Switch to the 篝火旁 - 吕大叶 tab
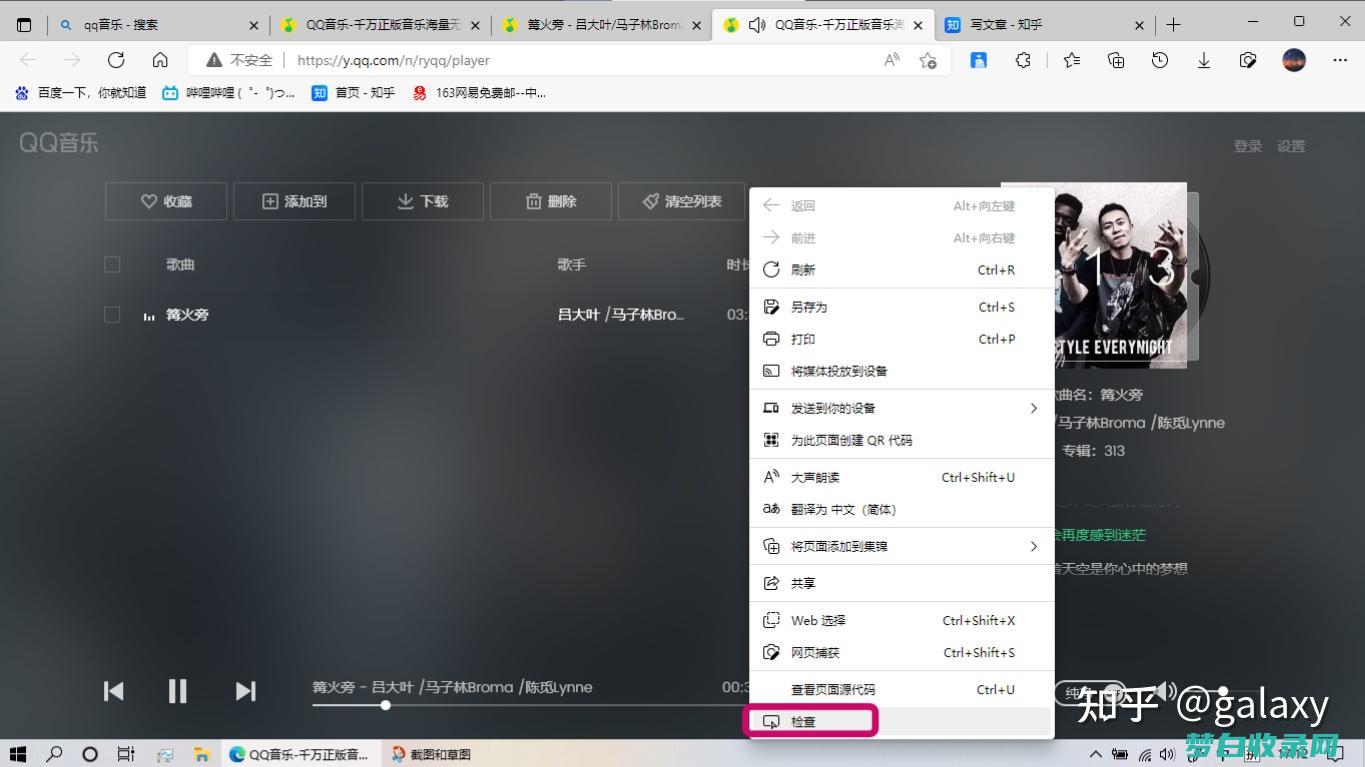Viewport: 1365px width, 767px height. point(601,25)
